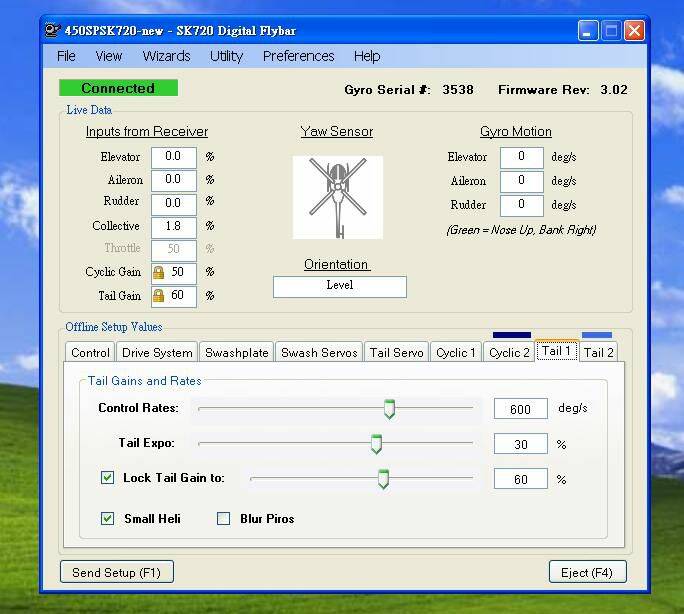Click the Gyro Motion heading
684x614 pixels.
[516, 132]
